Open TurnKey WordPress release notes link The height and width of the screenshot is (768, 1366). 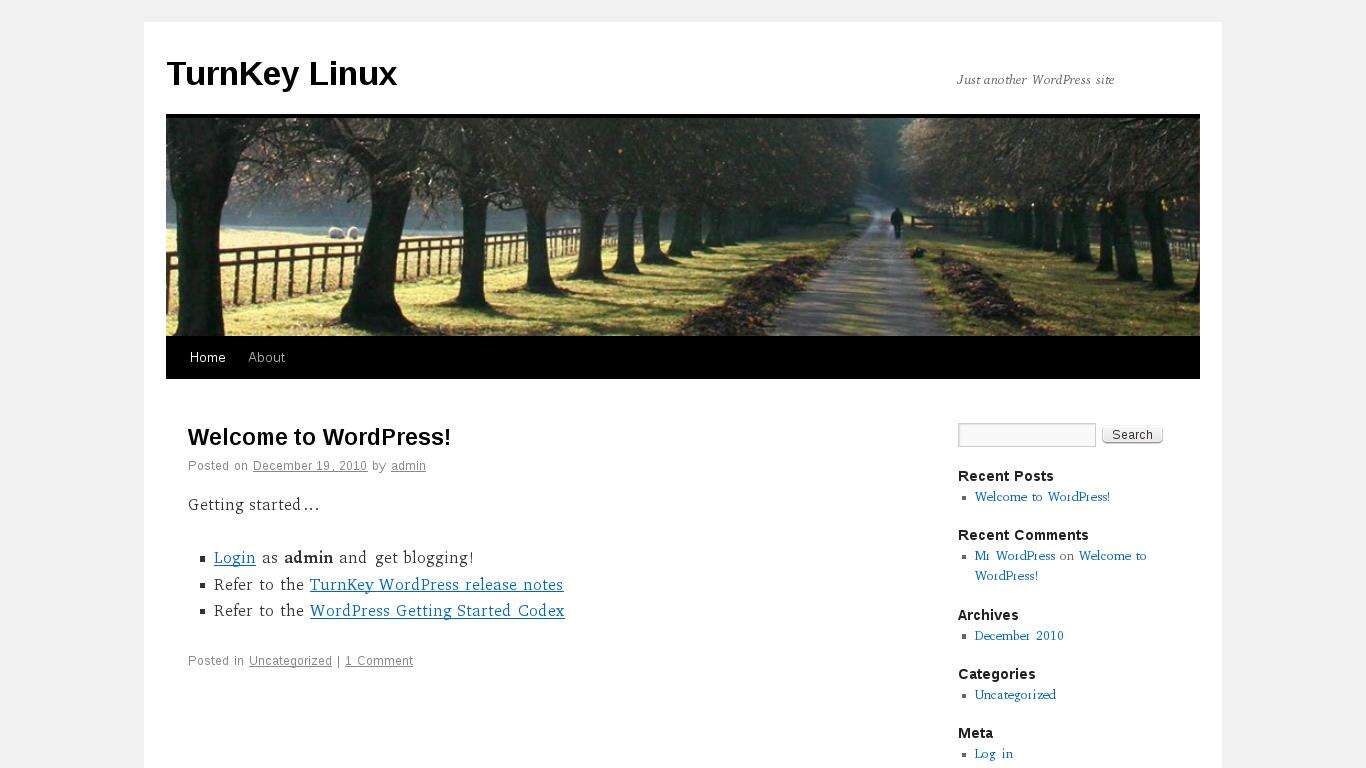tap(436, 585)
